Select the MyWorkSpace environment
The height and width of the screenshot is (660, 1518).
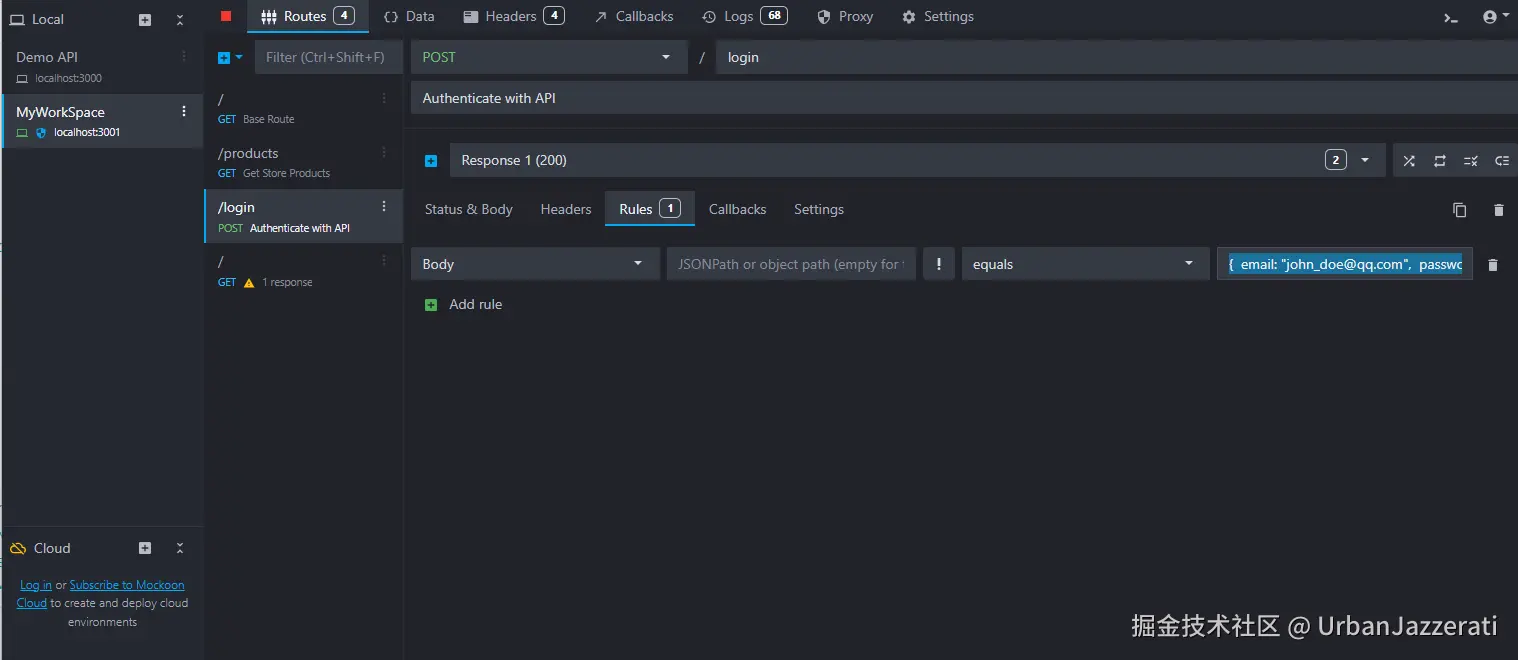click(102, 121)
